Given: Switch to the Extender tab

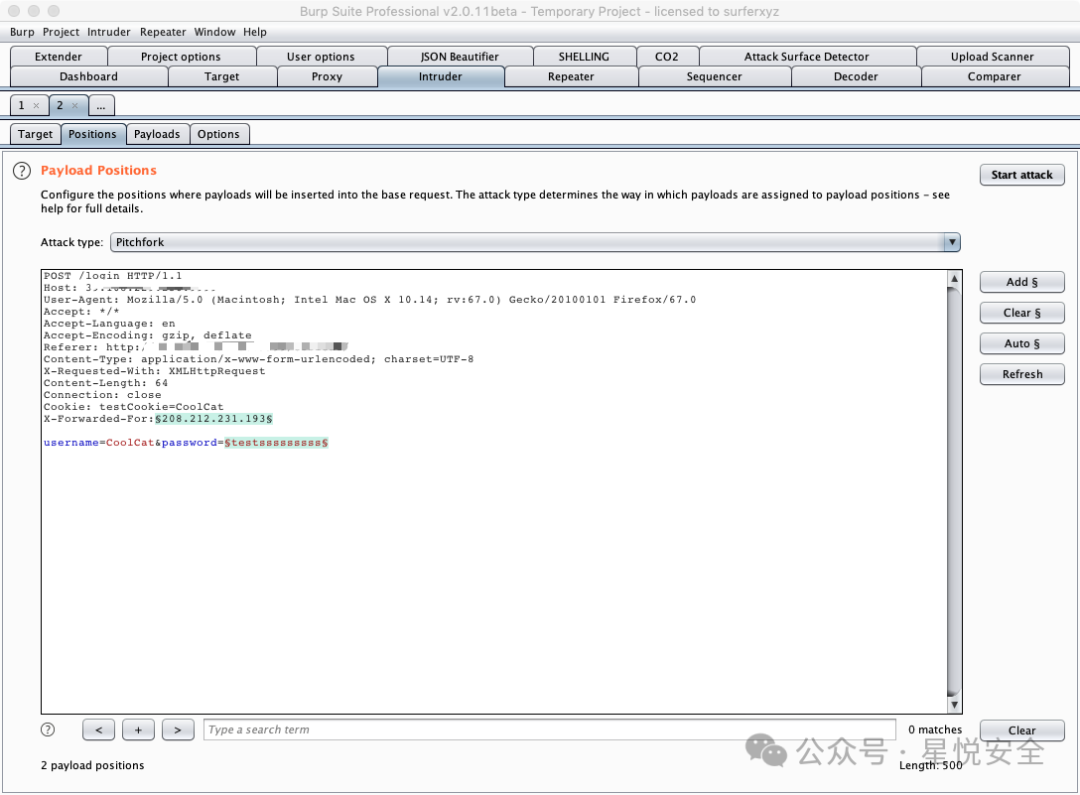Looking at the screenshot, I should [59, 56].
